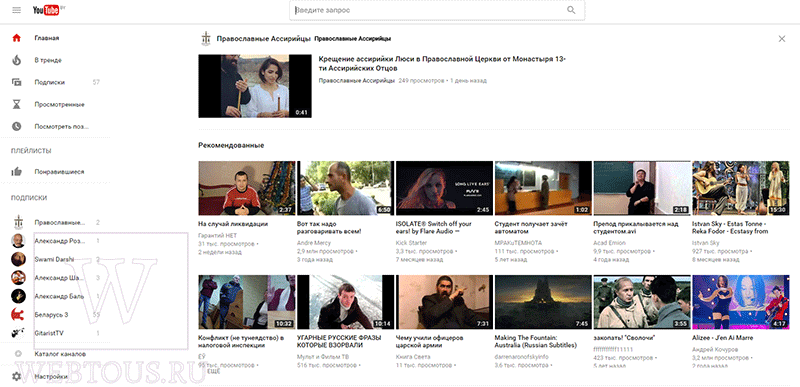The width and height of the screenshot is (800, 387).
Task: Open Kick Starter channel name
Action: 411,243
